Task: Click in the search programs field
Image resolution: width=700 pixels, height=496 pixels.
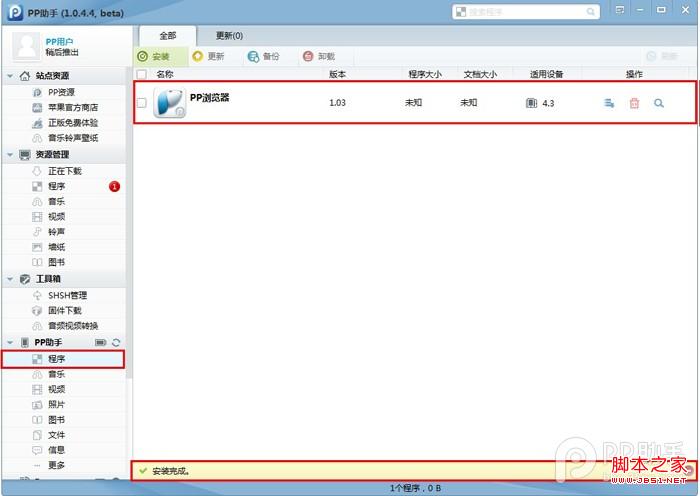Action: [526, 12]
